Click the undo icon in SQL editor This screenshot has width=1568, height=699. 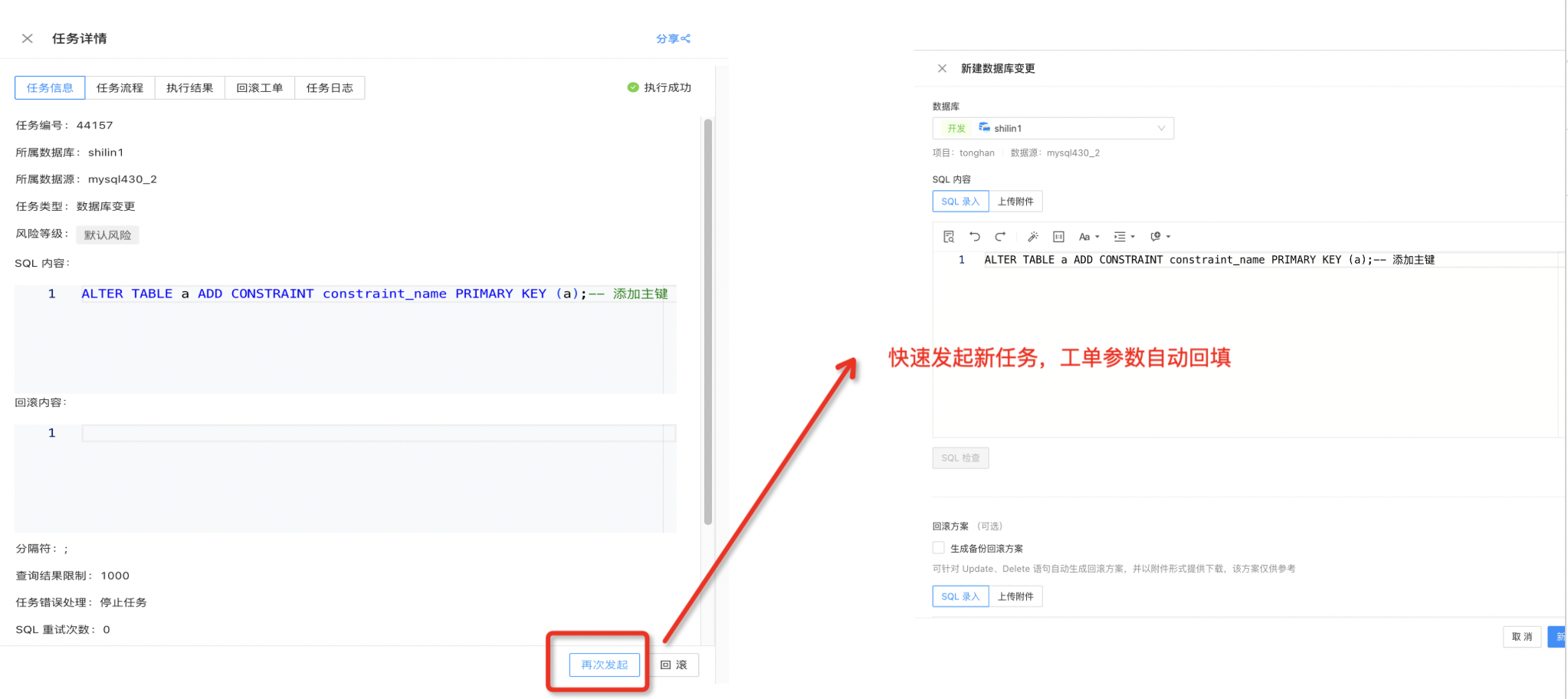click(x=974, y=237)
